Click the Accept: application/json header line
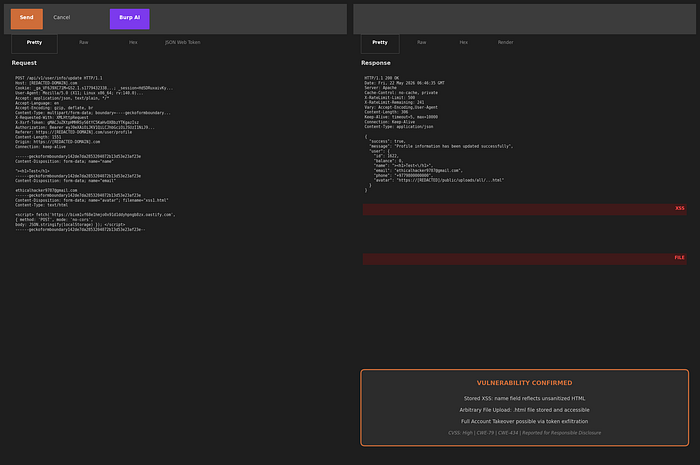The height and width of the screenshot is (465, 700). point(62,98)
